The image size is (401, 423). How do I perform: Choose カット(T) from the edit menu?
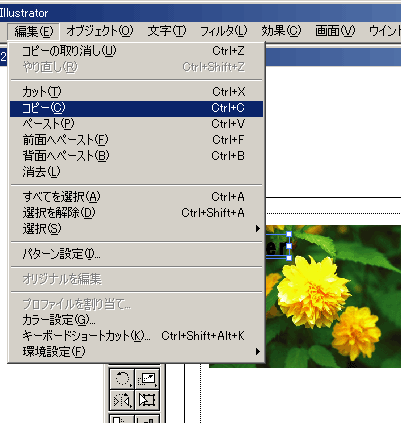136,92
